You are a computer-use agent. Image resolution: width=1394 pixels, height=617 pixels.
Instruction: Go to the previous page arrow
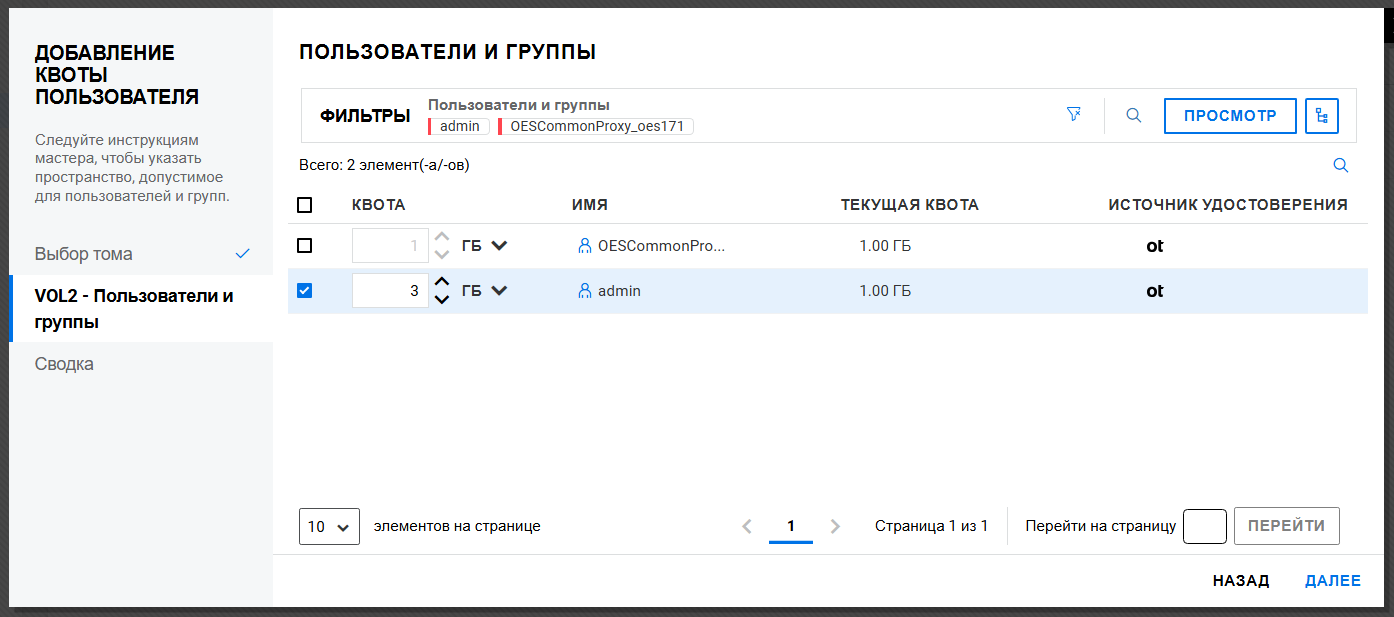pos(746,526)
